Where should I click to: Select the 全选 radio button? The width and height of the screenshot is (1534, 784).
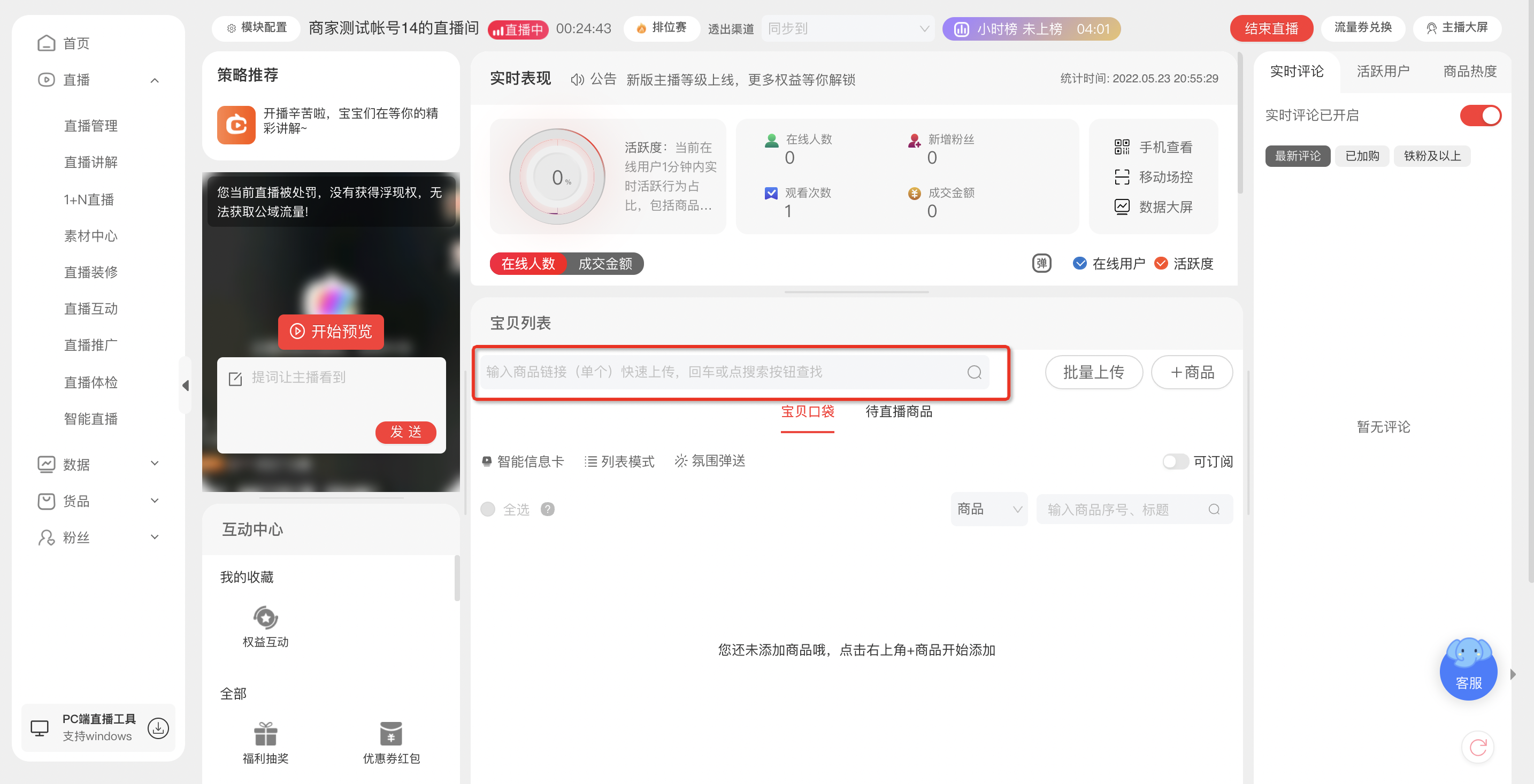[488, 509]
